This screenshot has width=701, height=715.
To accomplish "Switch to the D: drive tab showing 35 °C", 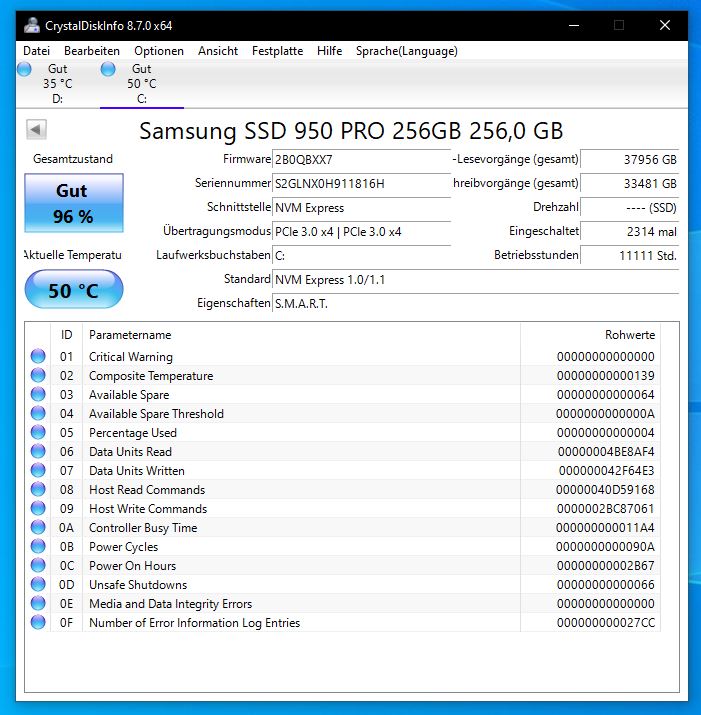I will (57, 83).
